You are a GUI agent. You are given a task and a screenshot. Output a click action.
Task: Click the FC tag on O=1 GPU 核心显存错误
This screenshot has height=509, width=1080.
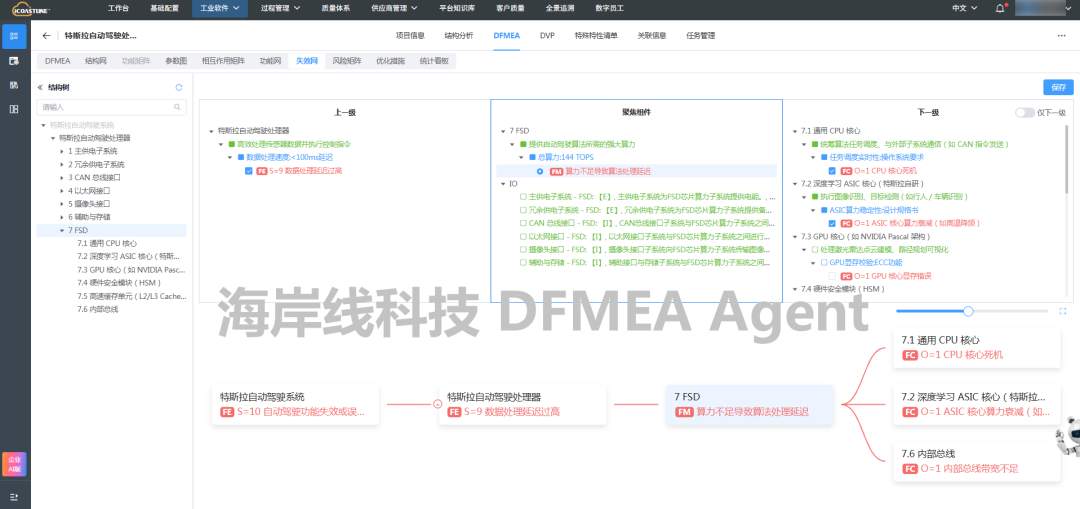tap(847, 276)
